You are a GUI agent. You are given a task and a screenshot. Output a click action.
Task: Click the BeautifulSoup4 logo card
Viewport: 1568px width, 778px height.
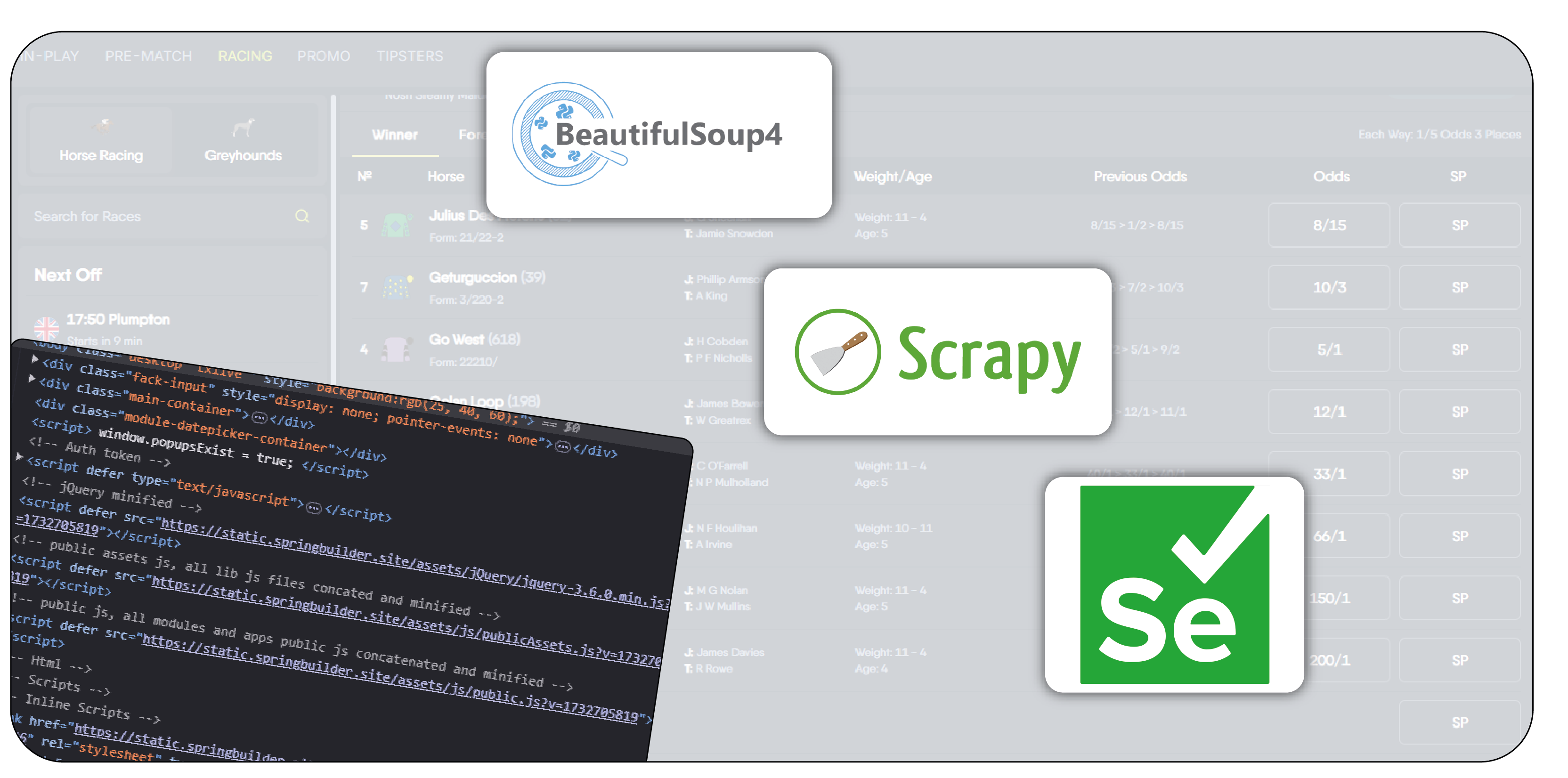658,135
